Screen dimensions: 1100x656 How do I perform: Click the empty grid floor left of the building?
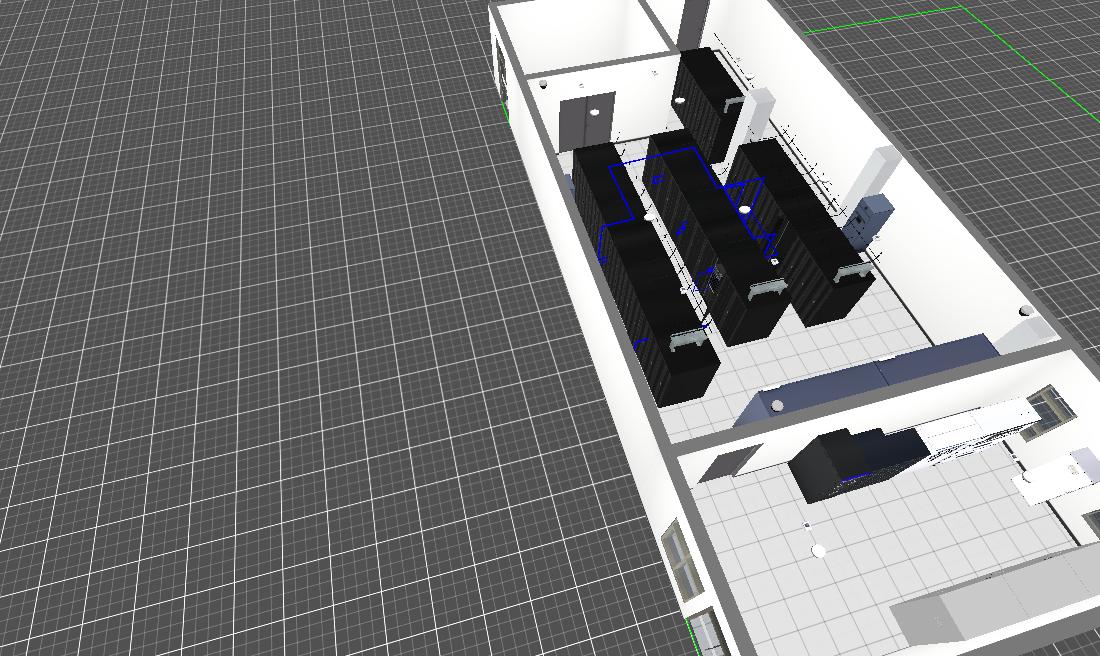pyautogui.click(x=250, y=350)
